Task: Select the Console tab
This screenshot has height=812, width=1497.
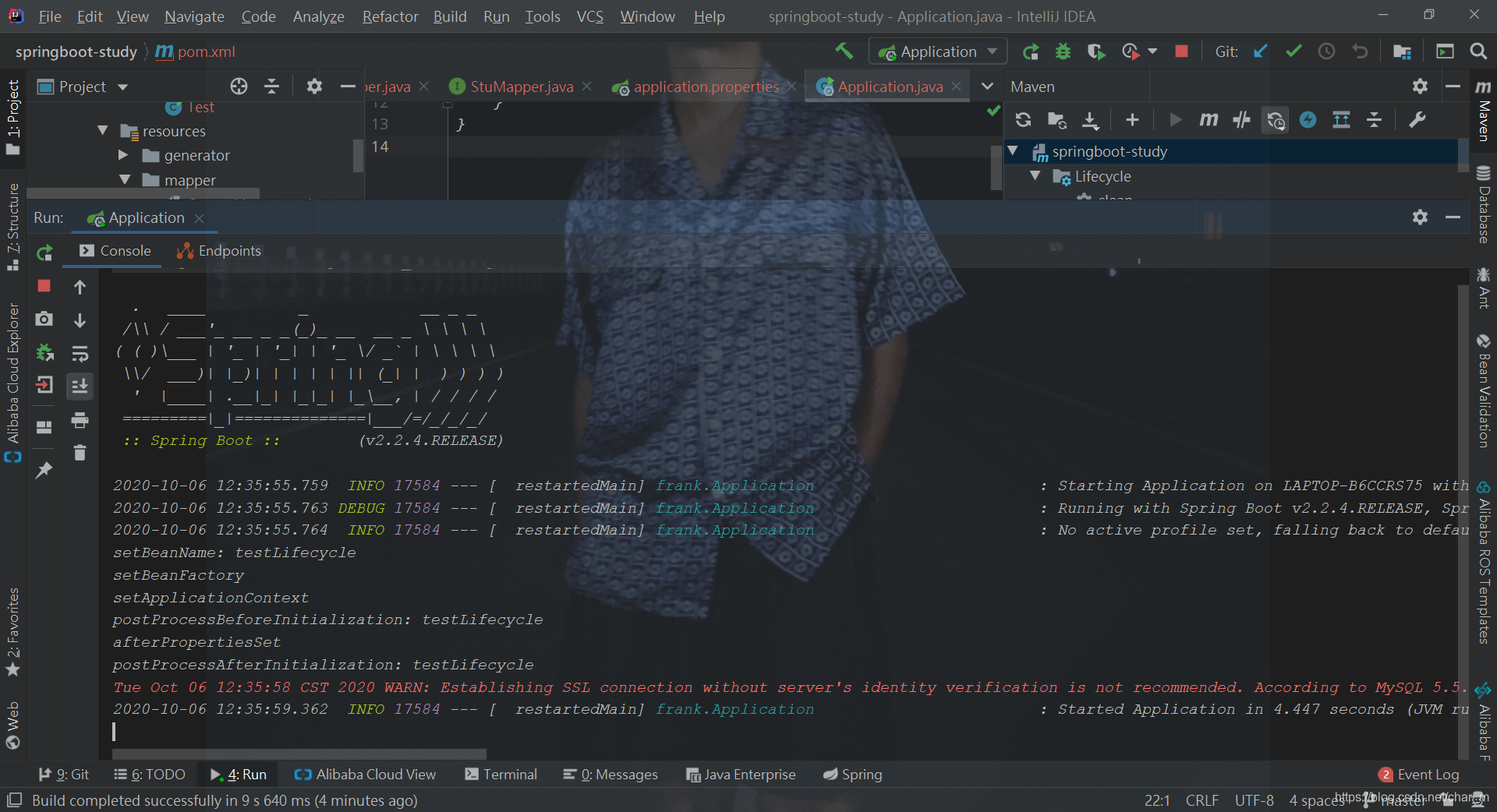Action: click(x=115, y=251)
